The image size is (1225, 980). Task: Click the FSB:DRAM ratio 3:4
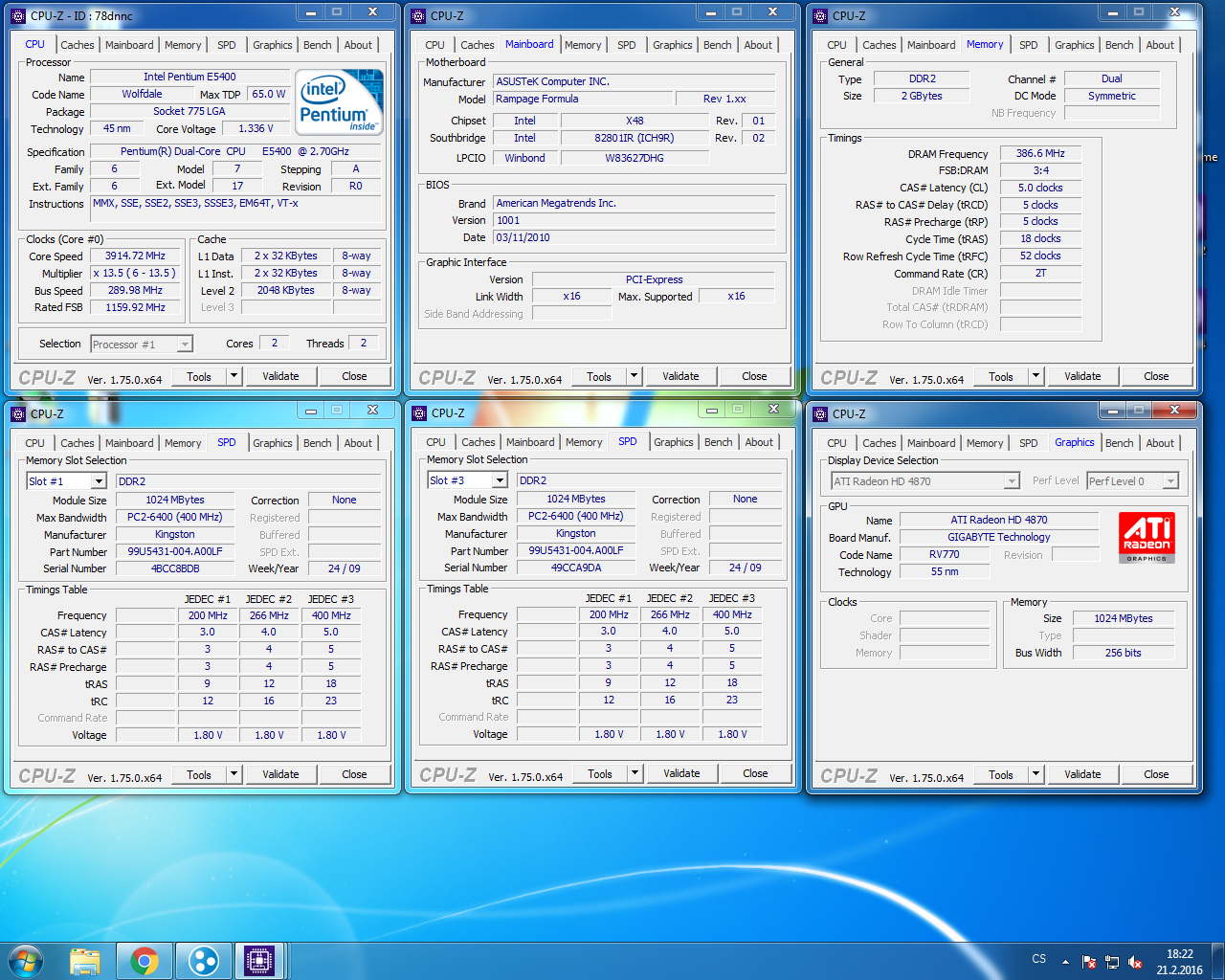[x=1040, y=170]
